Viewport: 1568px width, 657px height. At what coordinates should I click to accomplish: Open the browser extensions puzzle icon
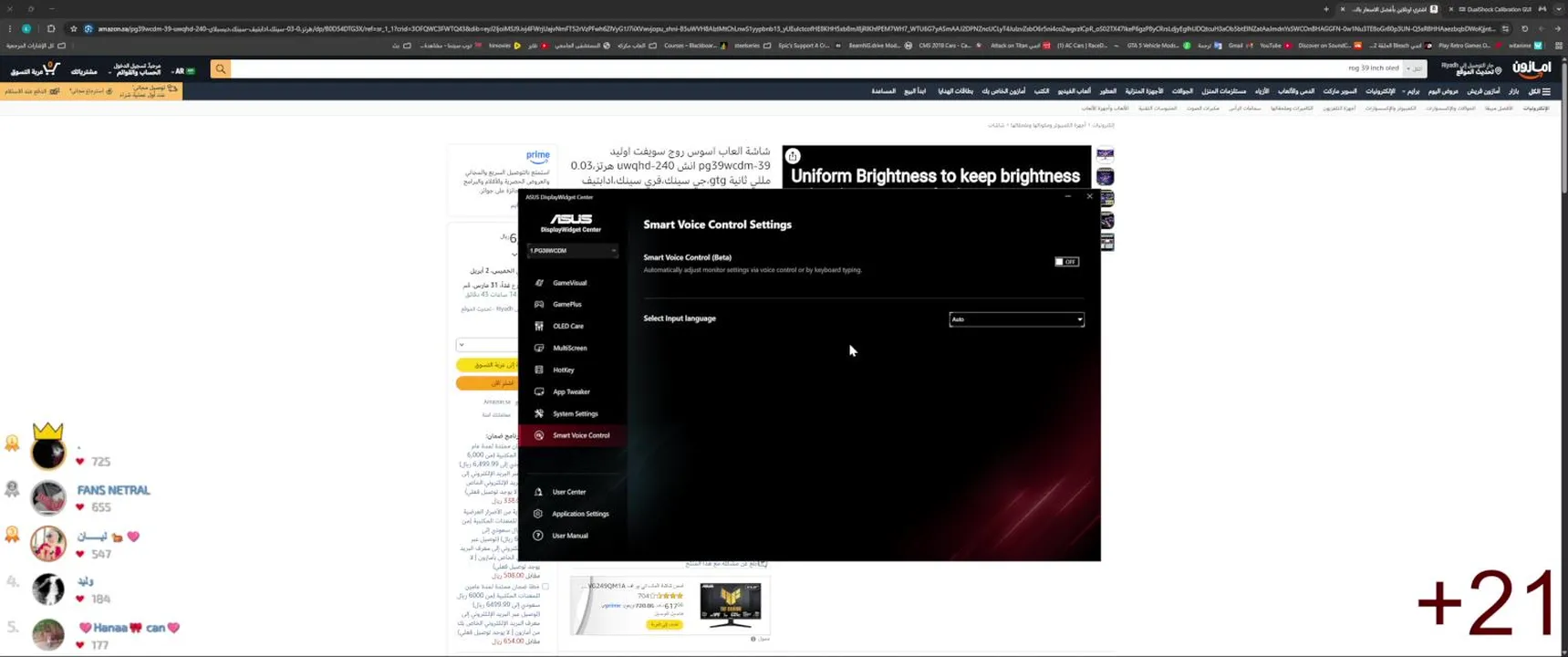[50, 29]
